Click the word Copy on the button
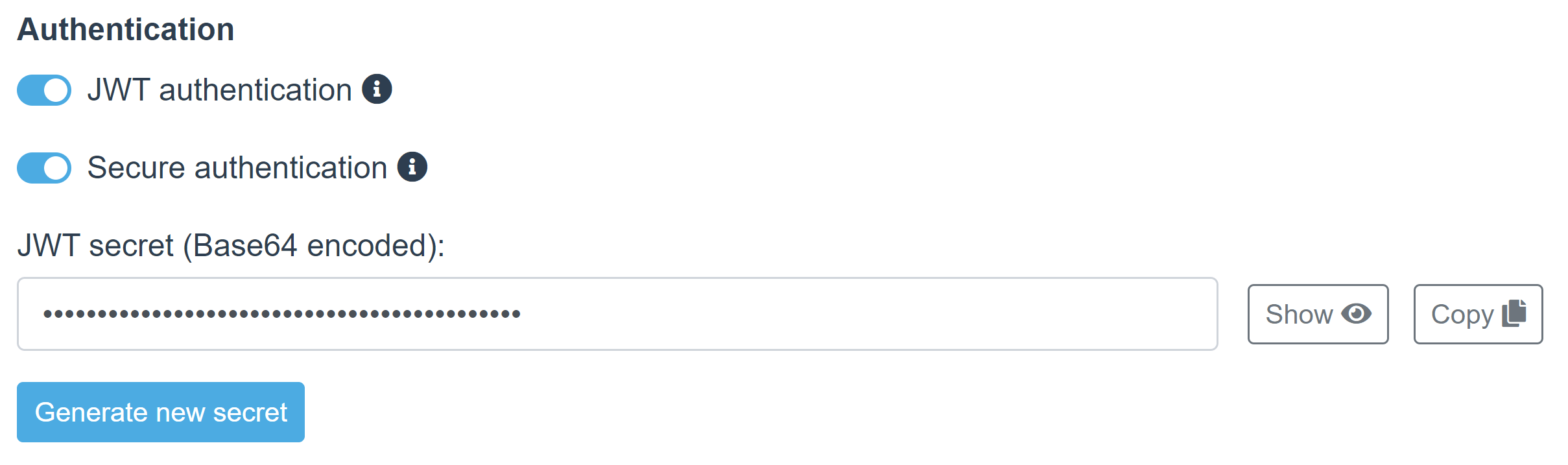This screenshot has width=1568, height=465. tap(1462, 315)
